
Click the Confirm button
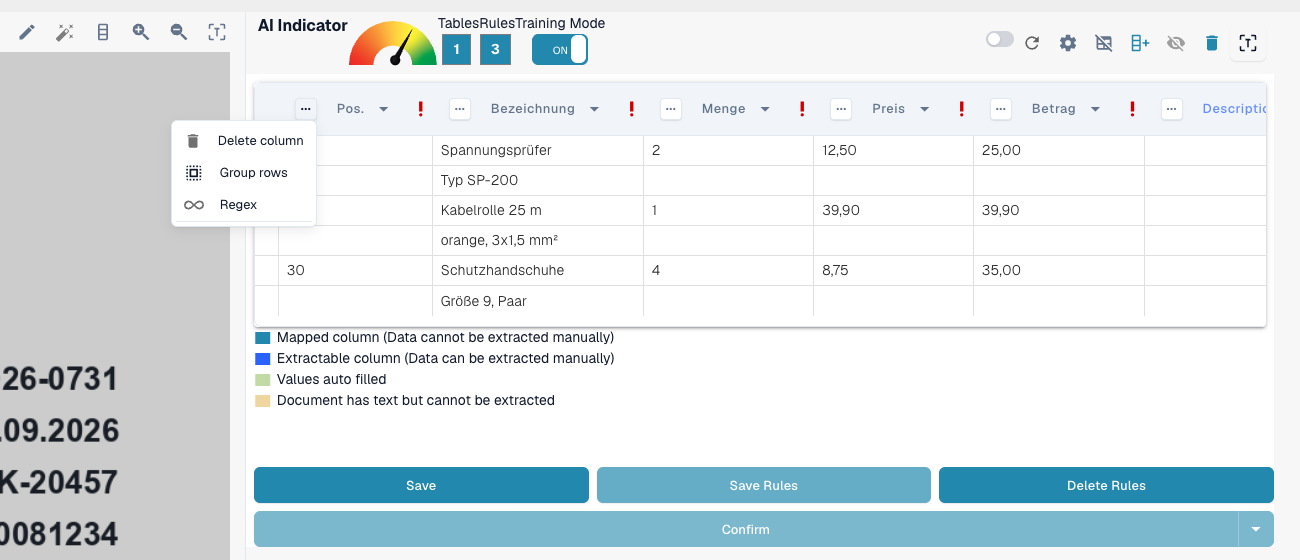click(746, 529)
